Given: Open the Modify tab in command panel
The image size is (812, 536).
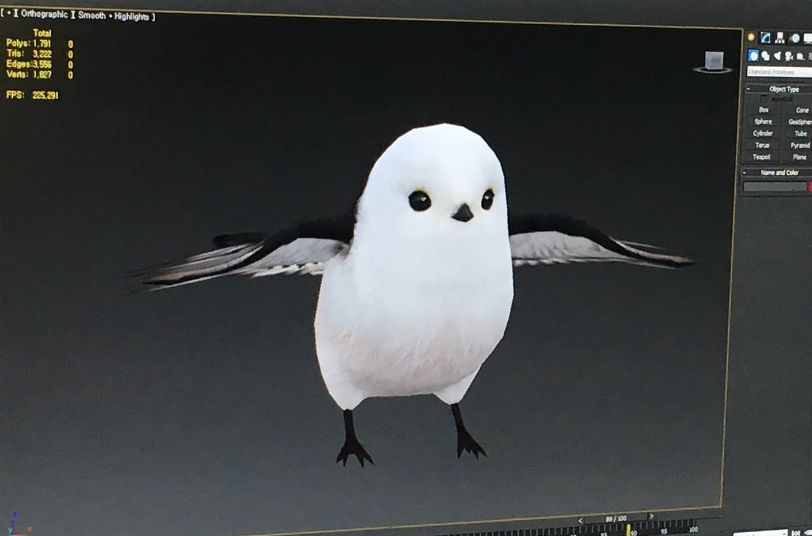Looking at the screenshot, I should pos(766,37).
